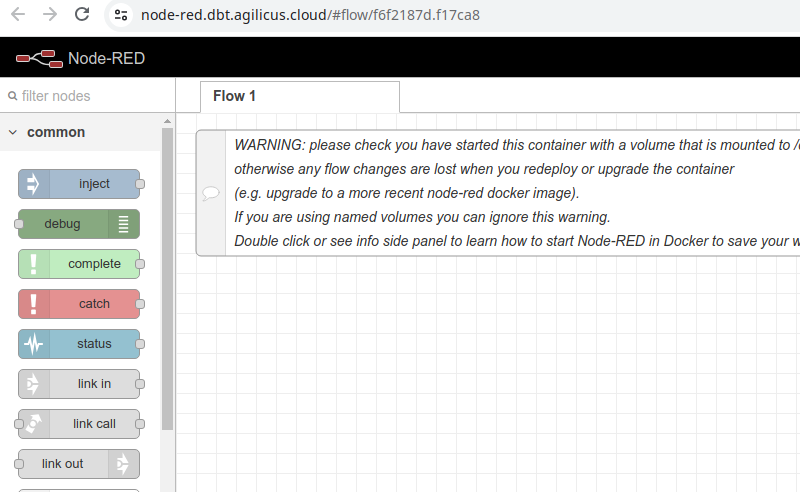Click the magnifier icon in filter nodes
The height and width of the screenshot is (492, 800).
(13, 96)
